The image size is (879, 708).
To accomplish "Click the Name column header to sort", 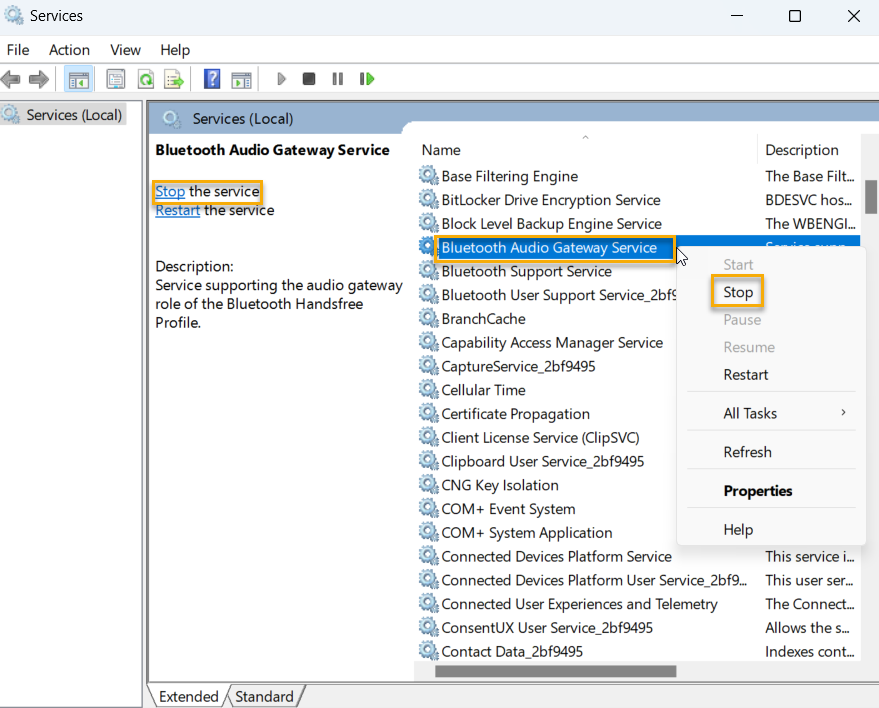I will 441,149.
